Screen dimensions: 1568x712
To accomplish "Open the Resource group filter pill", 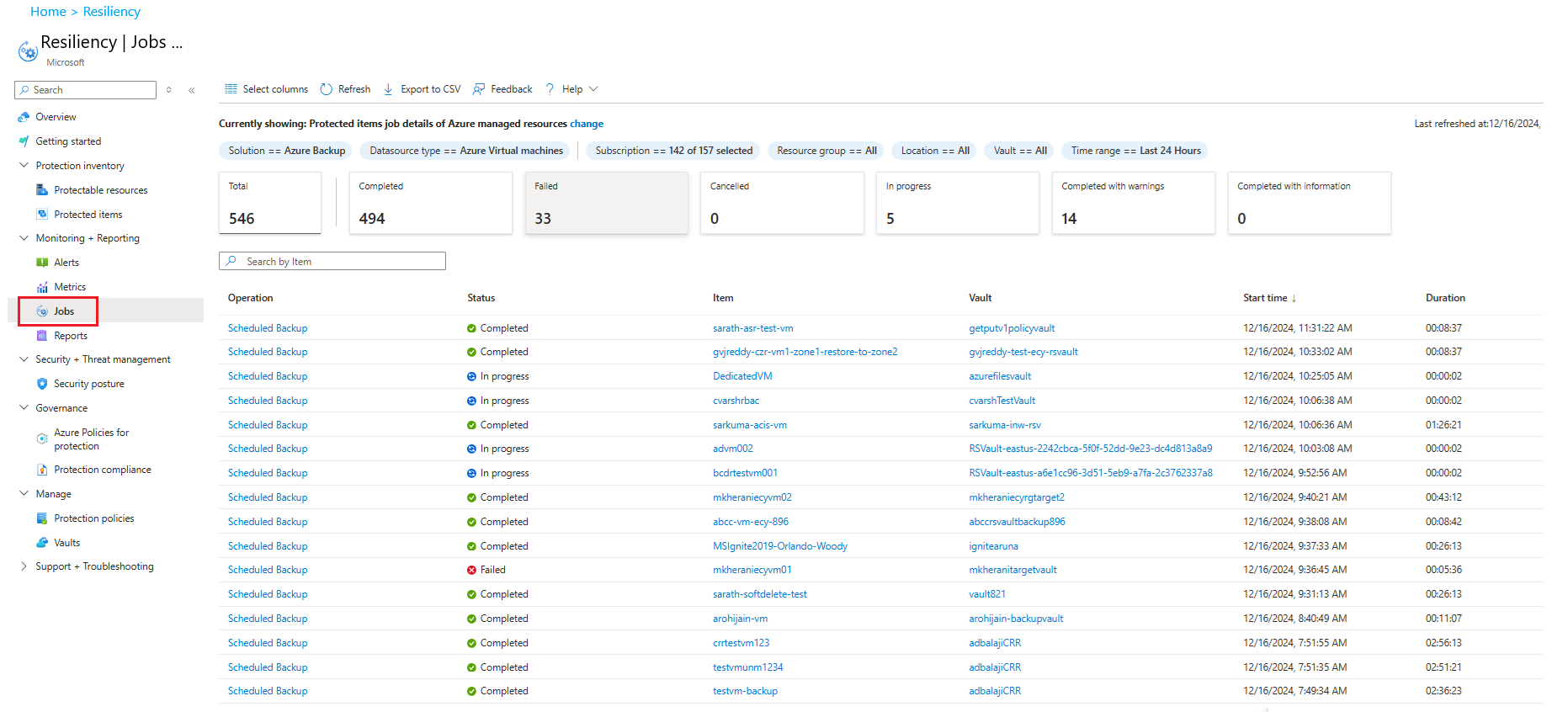I will click(x=827, y=151).
